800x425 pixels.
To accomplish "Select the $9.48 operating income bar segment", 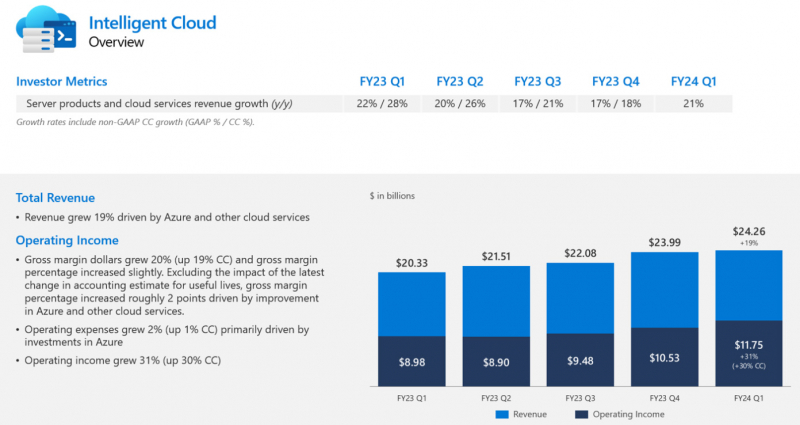I will coord(580,362).
